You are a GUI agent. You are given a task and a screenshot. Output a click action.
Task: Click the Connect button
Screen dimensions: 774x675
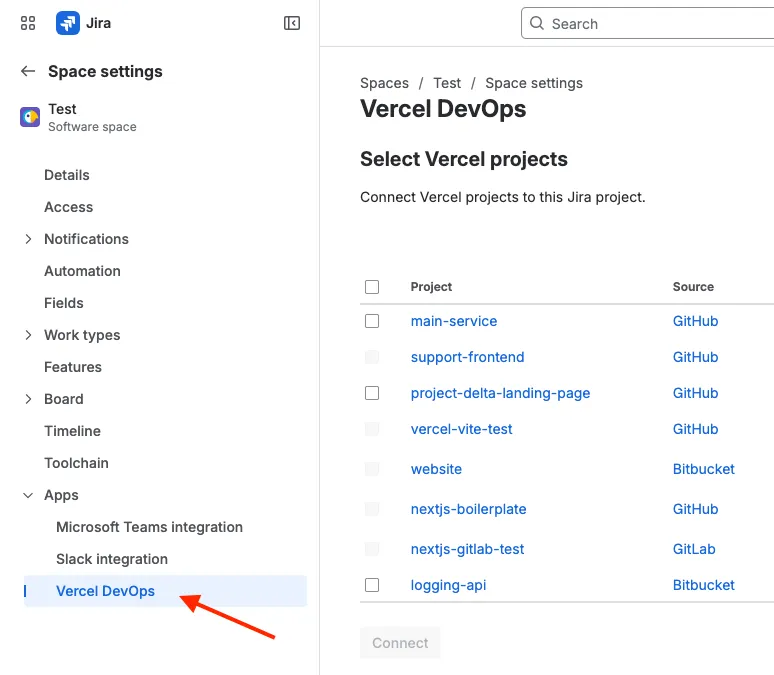(x=400, y=643)
